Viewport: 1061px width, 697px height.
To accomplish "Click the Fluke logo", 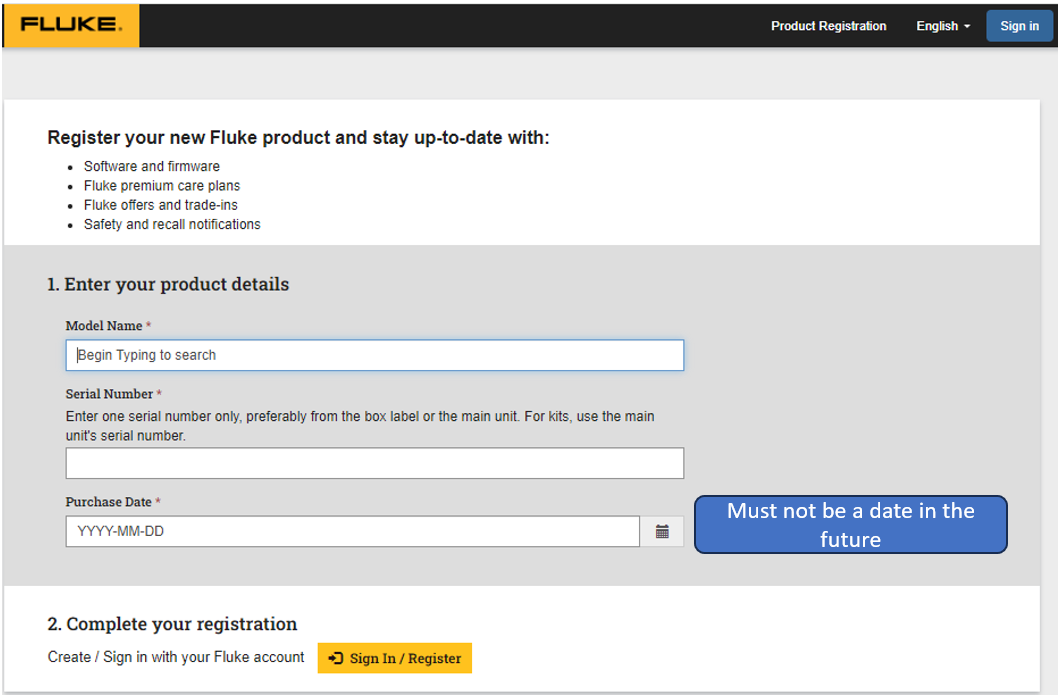I will (71, 25).
